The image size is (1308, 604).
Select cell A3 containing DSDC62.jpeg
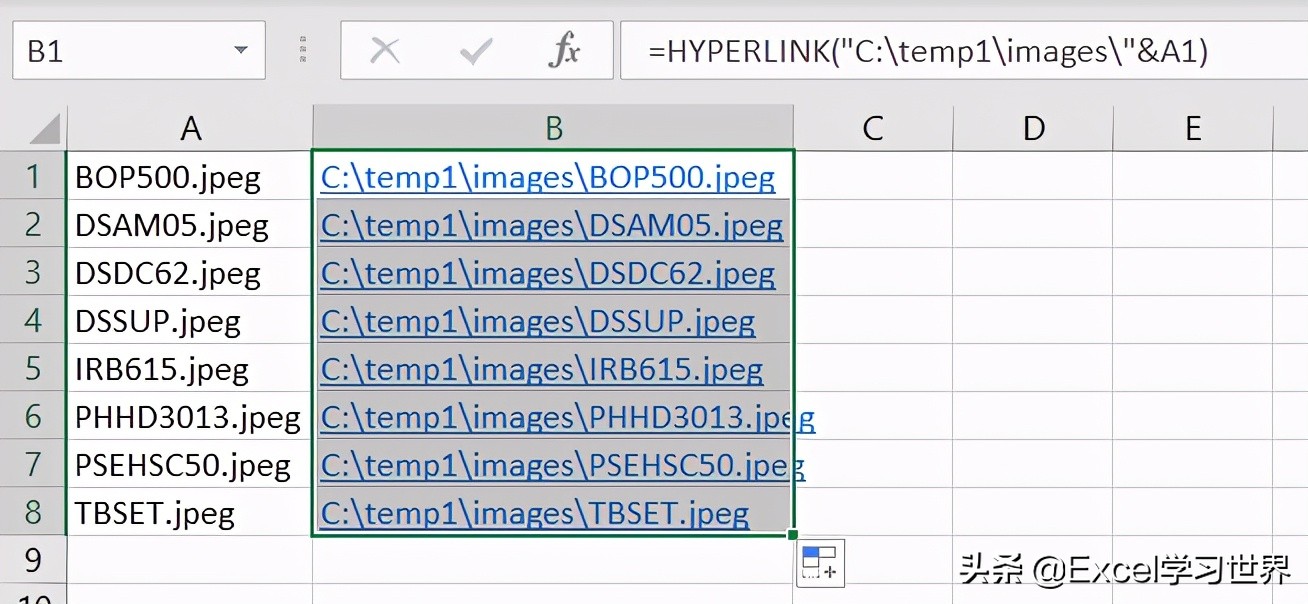pyautogui.click(x=190, y=272)
